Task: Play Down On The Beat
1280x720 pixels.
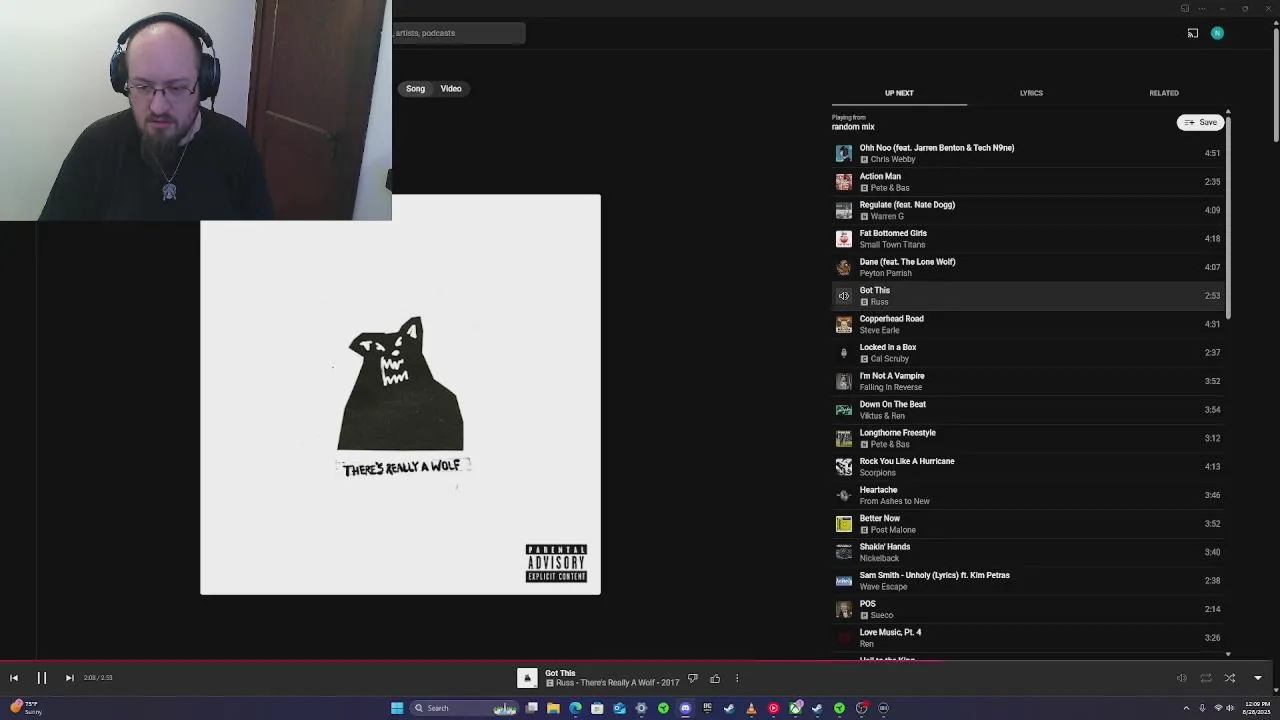Action: (1028, 410)
